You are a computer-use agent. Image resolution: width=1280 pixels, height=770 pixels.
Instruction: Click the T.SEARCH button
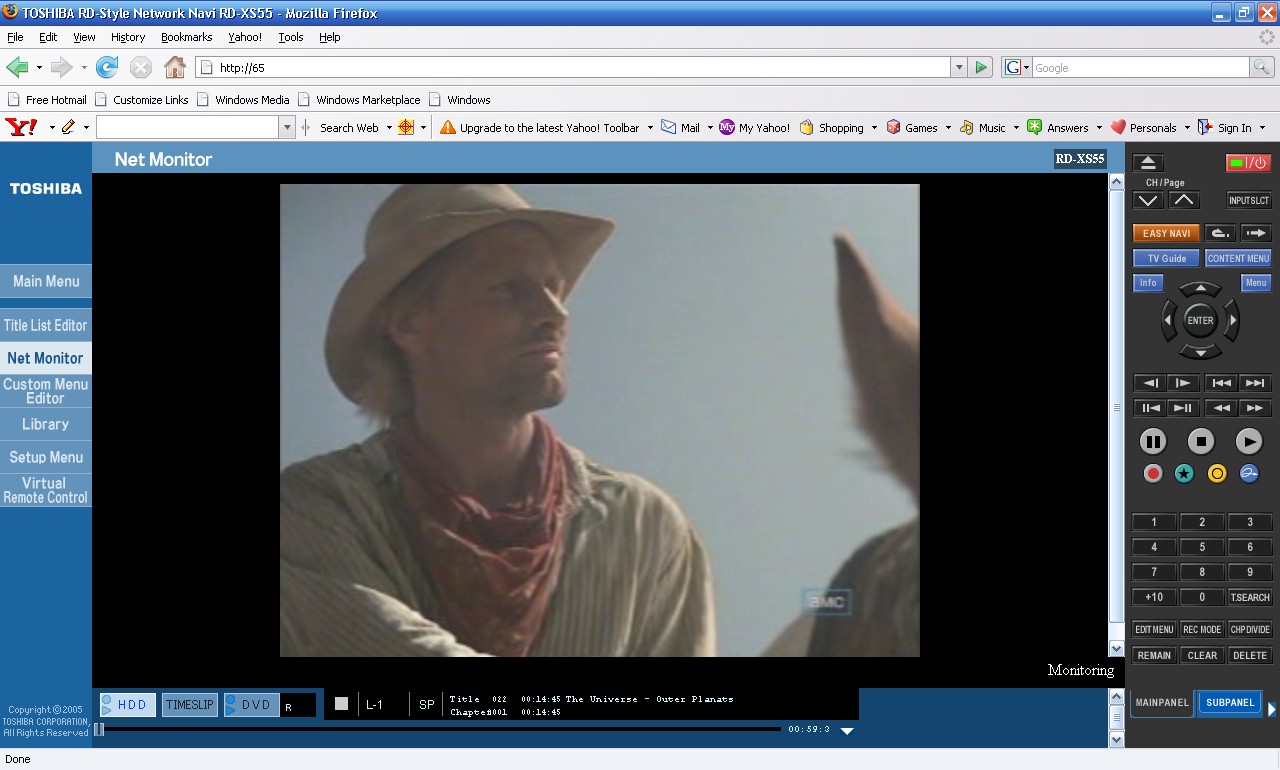coord(1250,597)
